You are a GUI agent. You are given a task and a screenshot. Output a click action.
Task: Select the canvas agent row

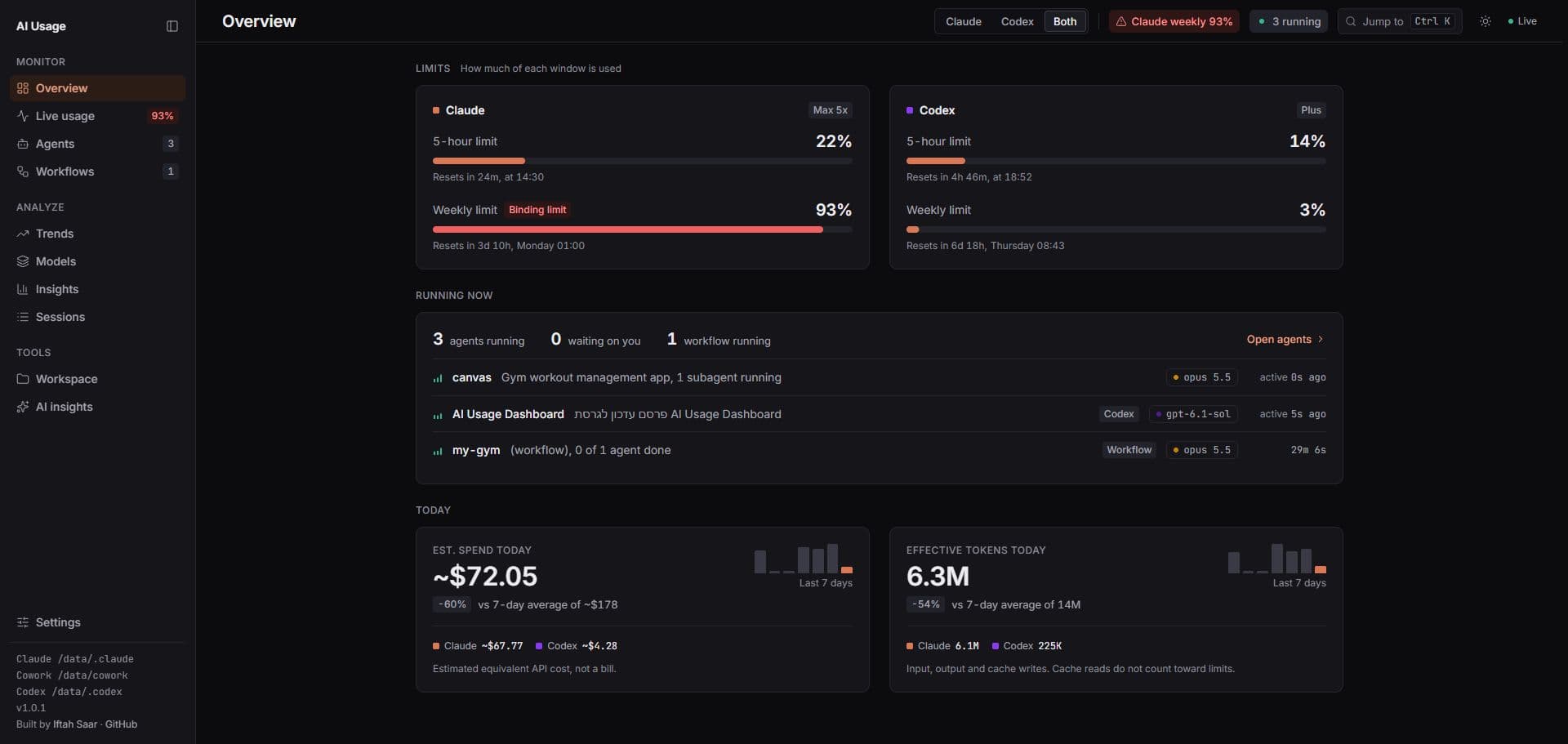coord(879,377)
